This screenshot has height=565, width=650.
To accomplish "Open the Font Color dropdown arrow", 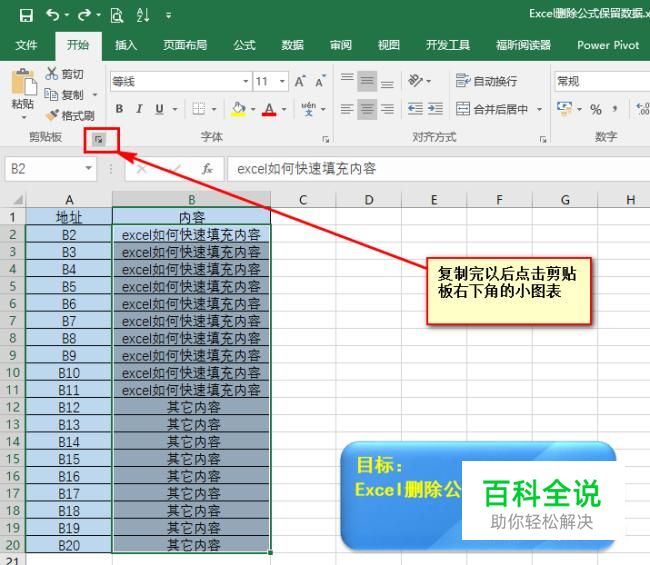I will pyautogui.click(x=284, y=109).
